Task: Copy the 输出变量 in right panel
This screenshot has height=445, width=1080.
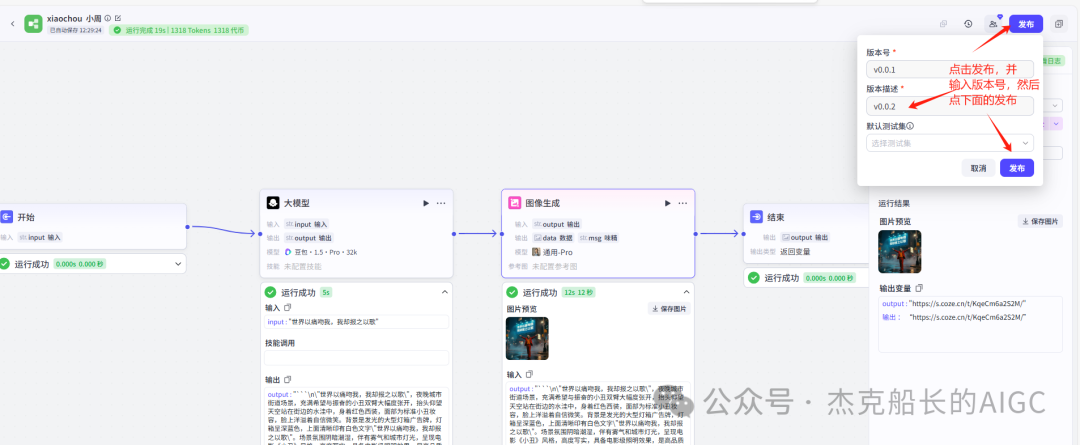Action: pos(919,288)
